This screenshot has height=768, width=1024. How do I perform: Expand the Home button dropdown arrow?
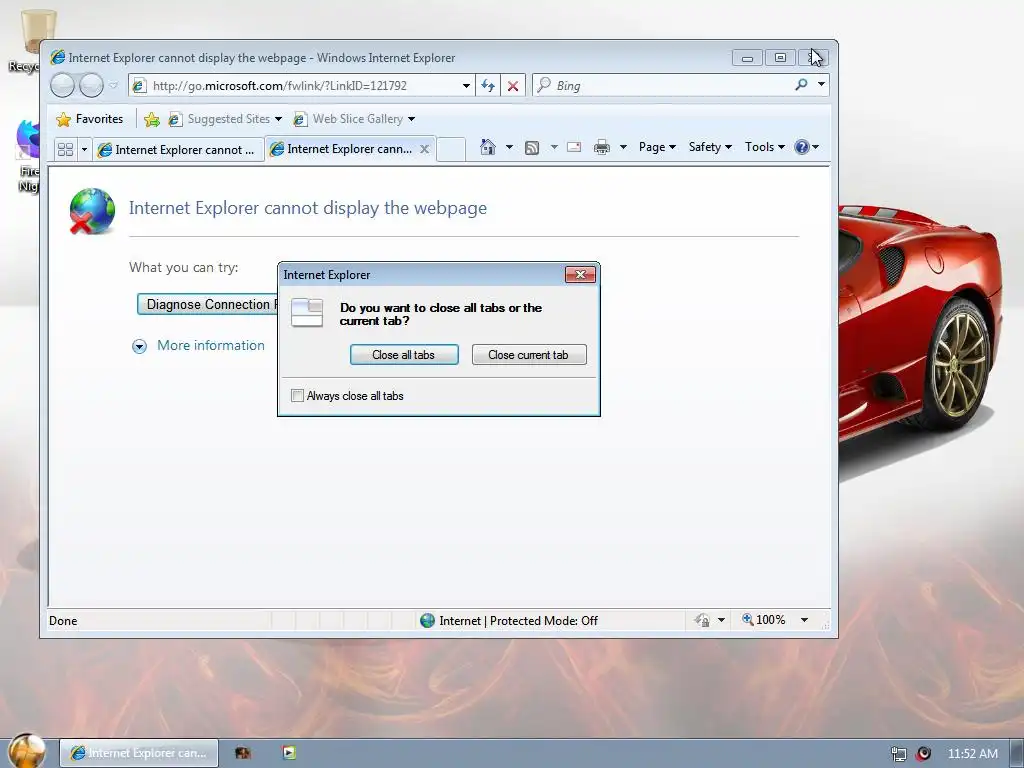coord(509,147)
